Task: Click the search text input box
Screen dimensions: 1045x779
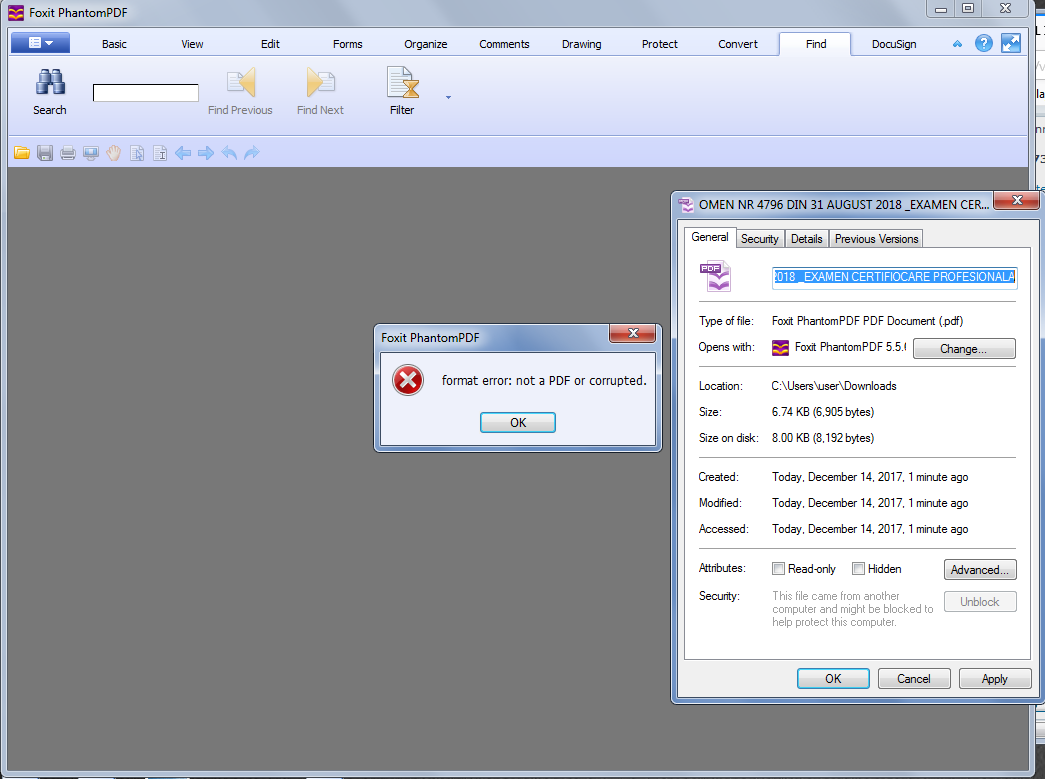Action: point(146,93)
